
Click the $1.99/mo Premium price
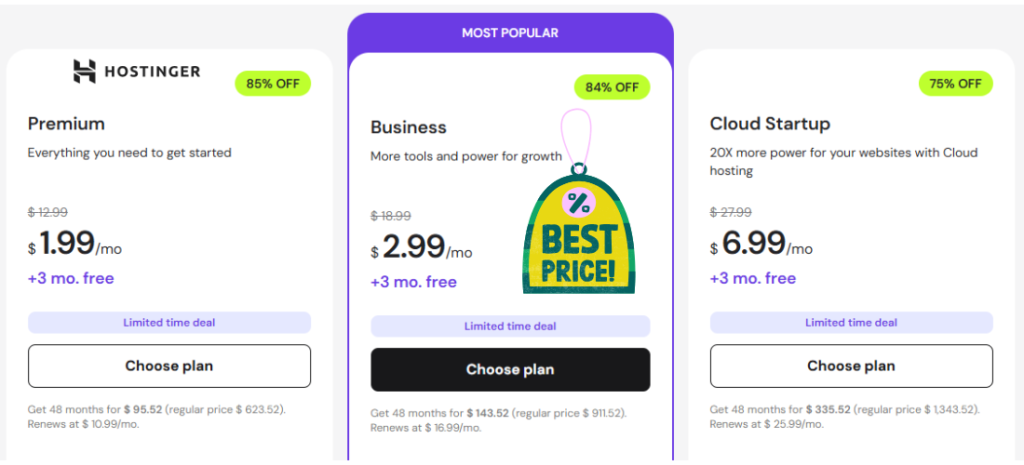pos(75,244)
